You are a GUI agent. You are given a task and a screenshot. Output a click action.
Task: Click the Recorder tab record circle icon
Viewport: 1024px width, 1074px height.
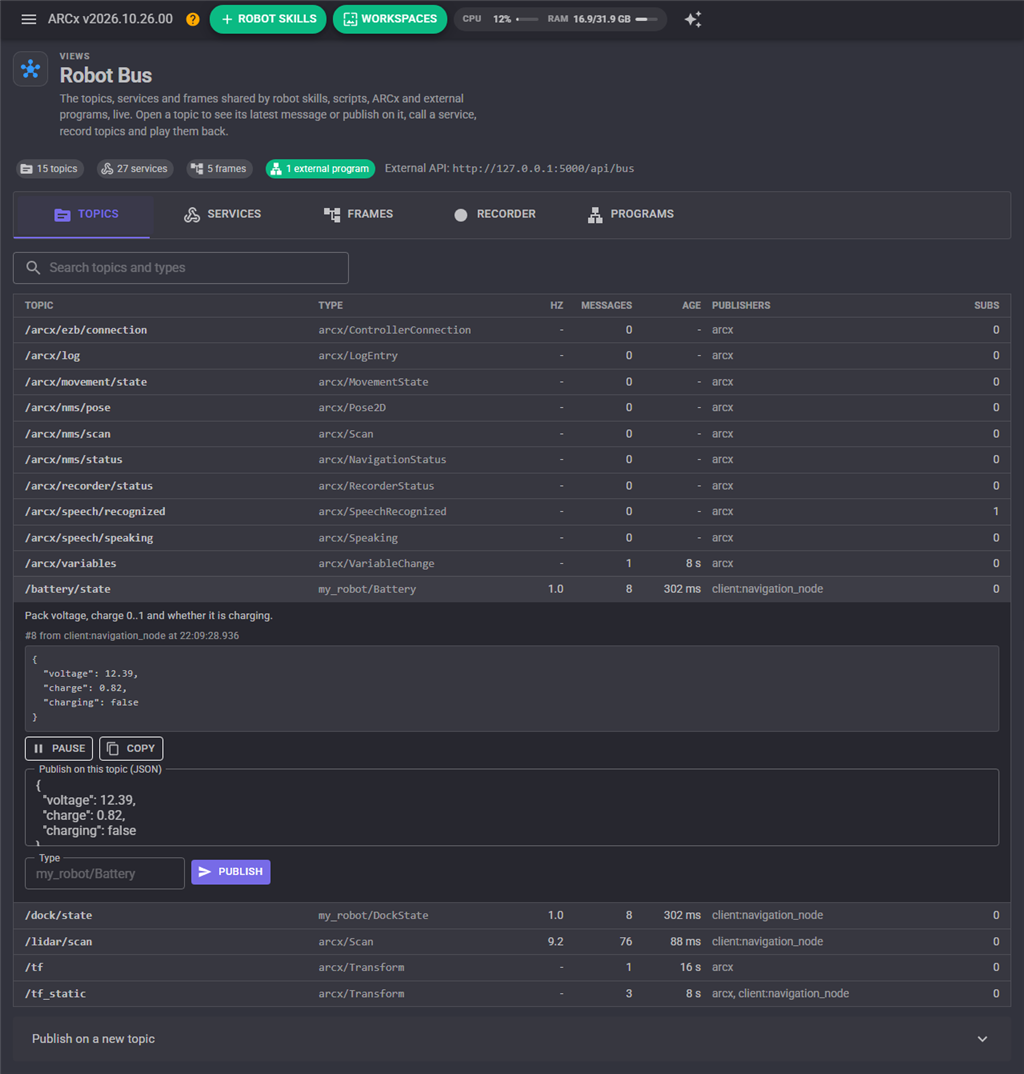tap(461, 214)
